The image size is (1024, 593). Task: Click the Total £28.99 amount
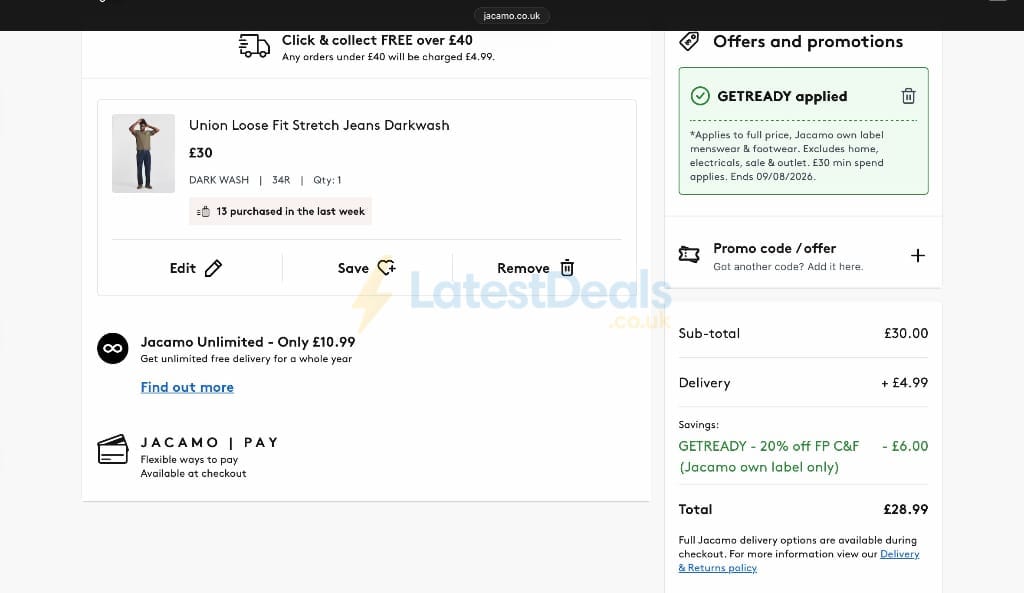(x=905, y=509)
